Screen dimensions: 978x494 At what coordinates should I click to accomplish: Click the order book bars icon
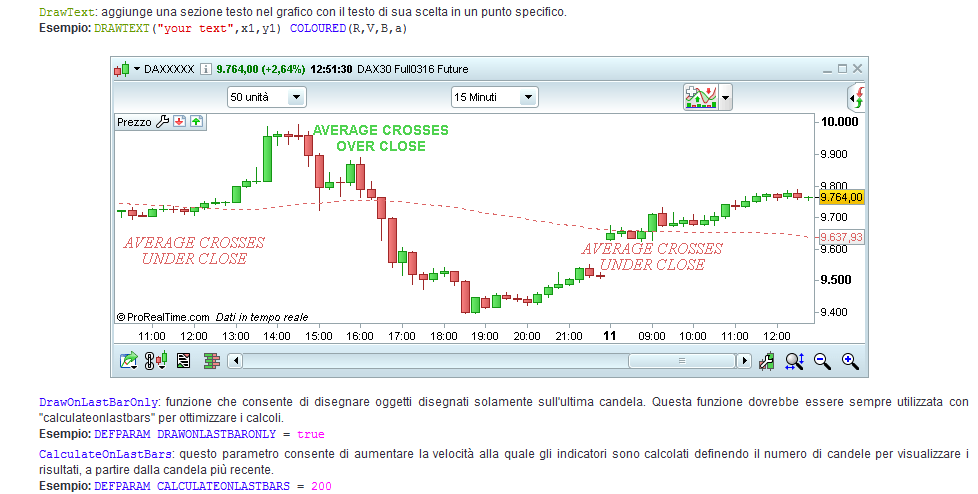(x=212, y=361)
